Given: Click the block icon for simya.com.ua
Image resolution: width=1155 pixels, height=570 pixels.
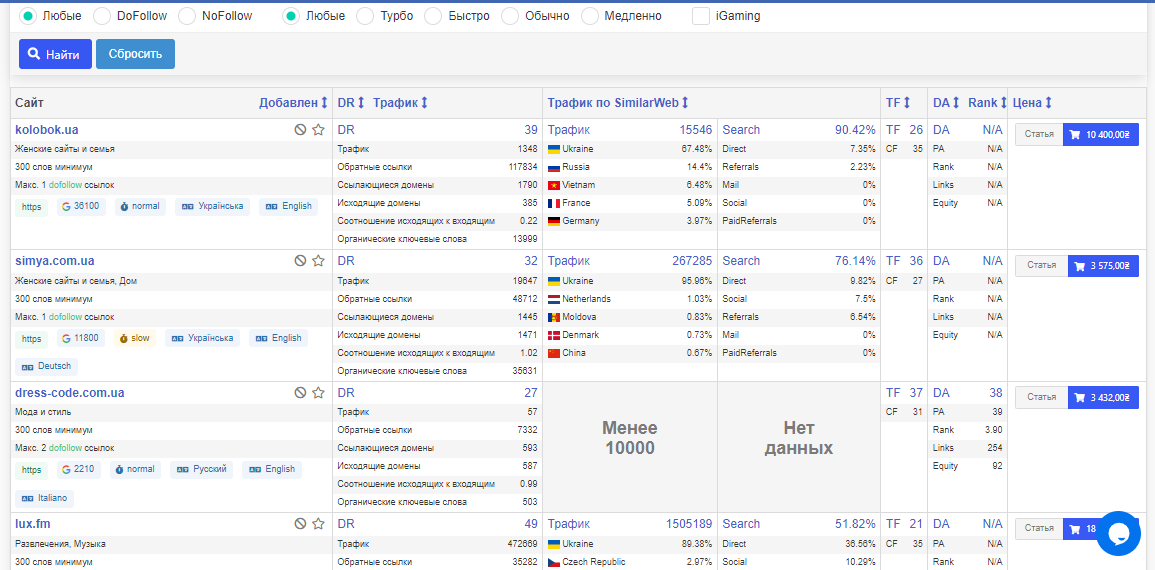Looking at the screenshot, I should (x=300, y=261).
